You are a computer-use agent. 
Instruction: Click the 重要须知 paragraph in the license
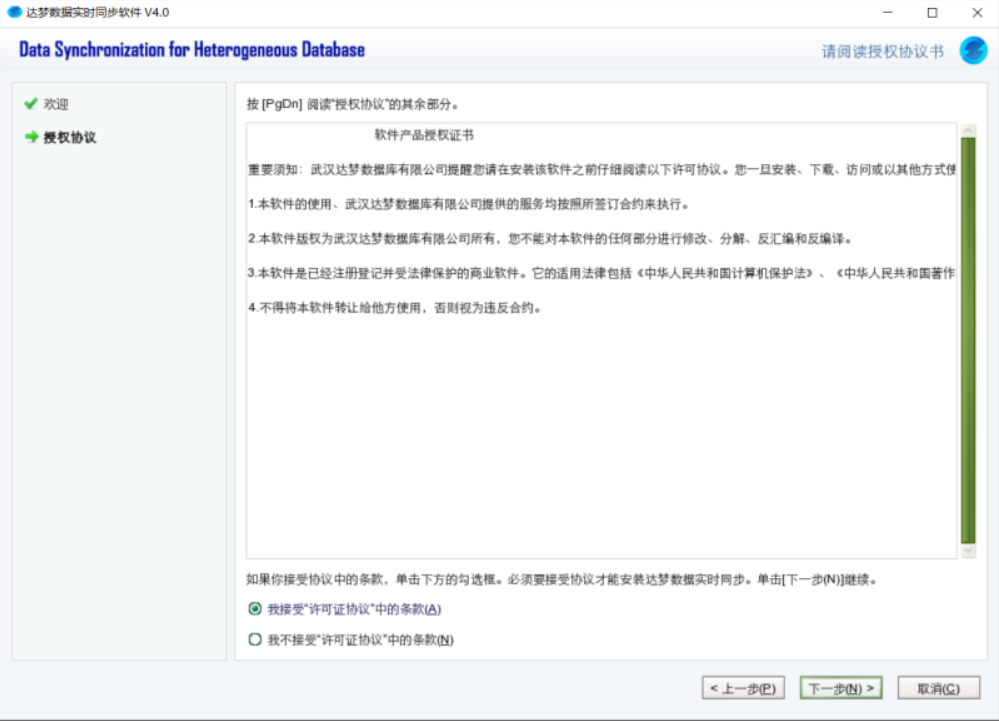click(601, 169)
